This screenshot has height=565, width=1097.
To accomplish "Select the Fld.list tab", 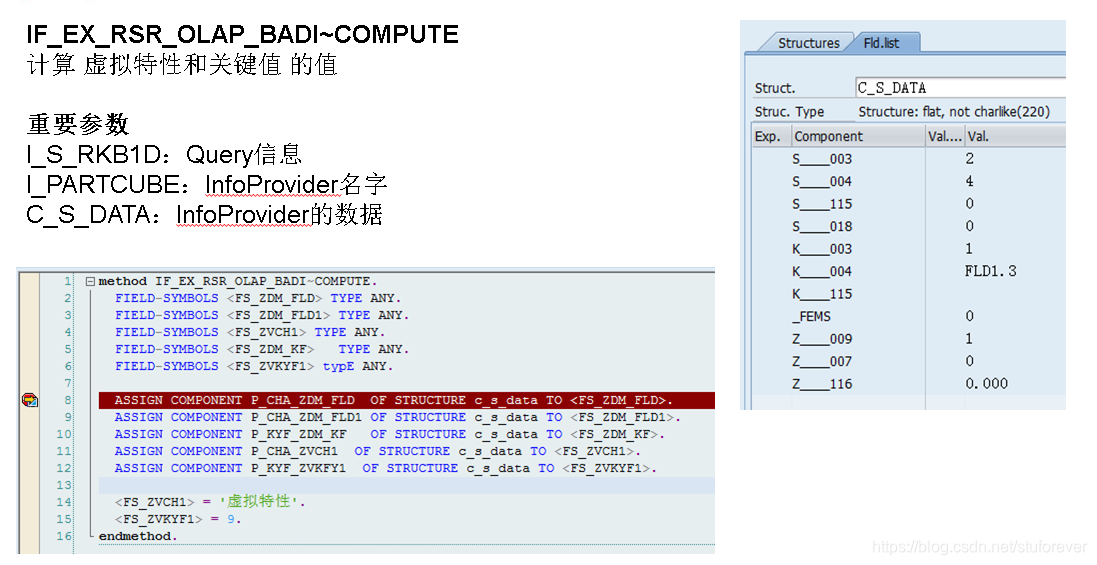I will [881, 43].
